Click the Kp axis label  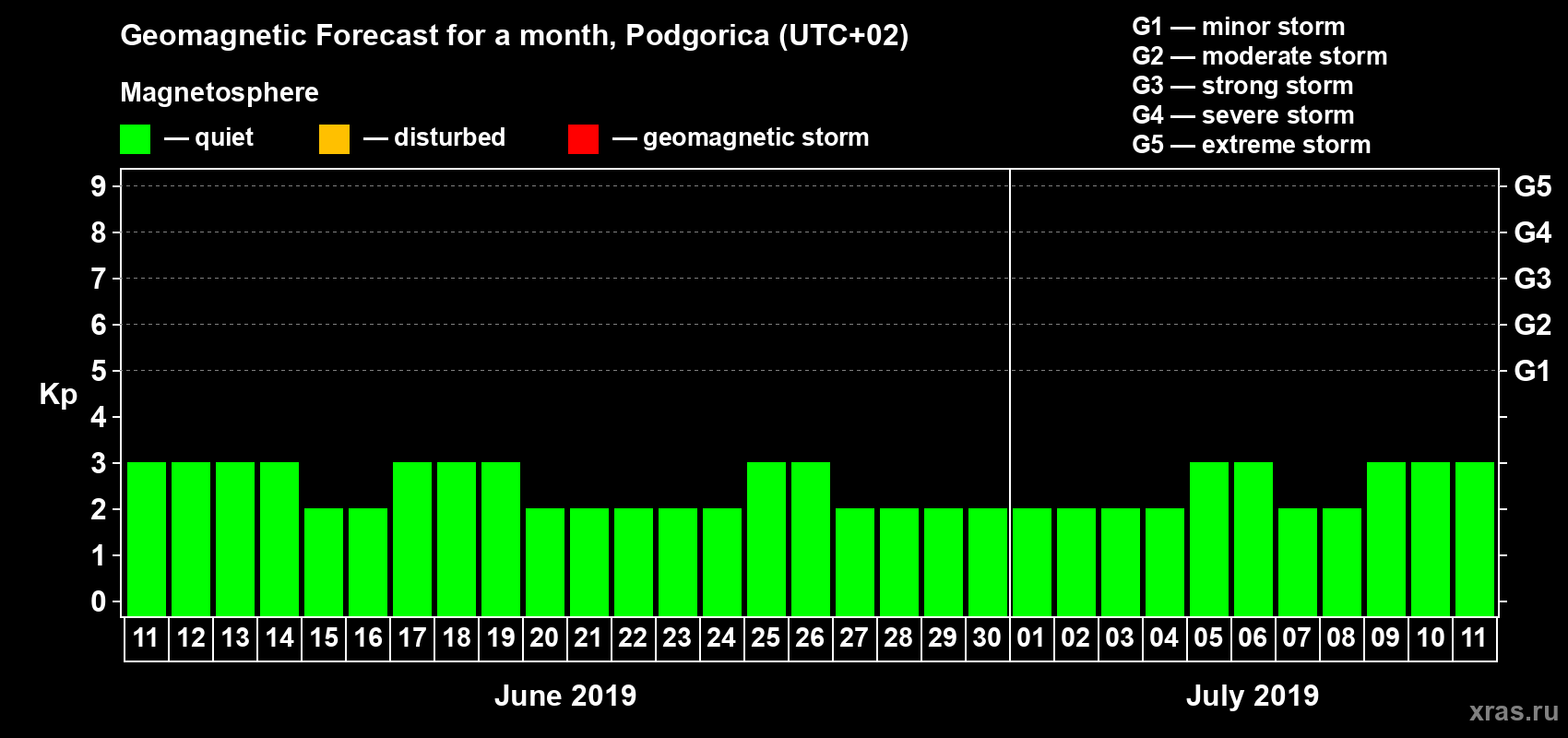[58, 395]
